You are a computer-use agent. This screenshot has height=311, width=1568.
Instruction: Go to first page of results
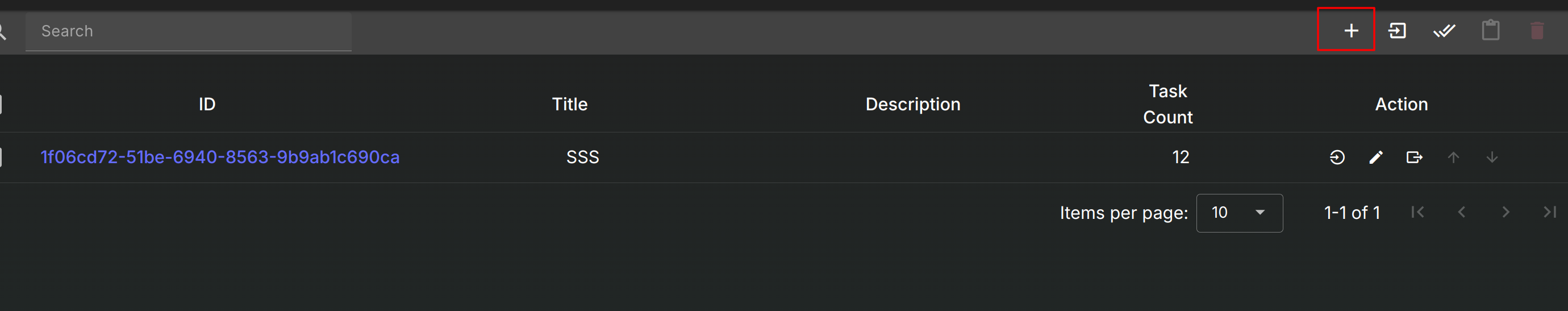1417,213
